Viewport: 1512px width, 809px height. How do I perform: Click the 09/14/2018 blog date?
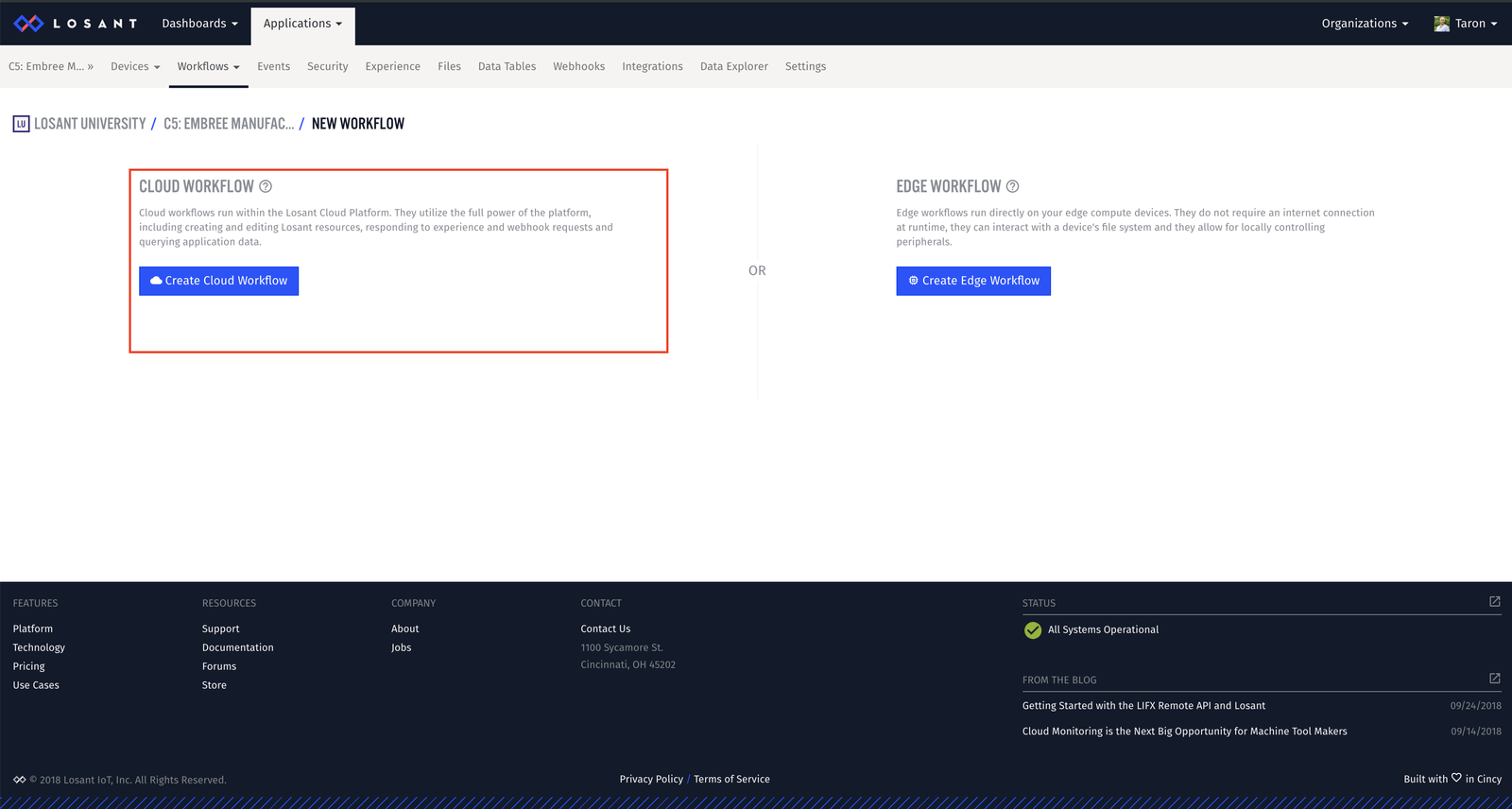1475,731
